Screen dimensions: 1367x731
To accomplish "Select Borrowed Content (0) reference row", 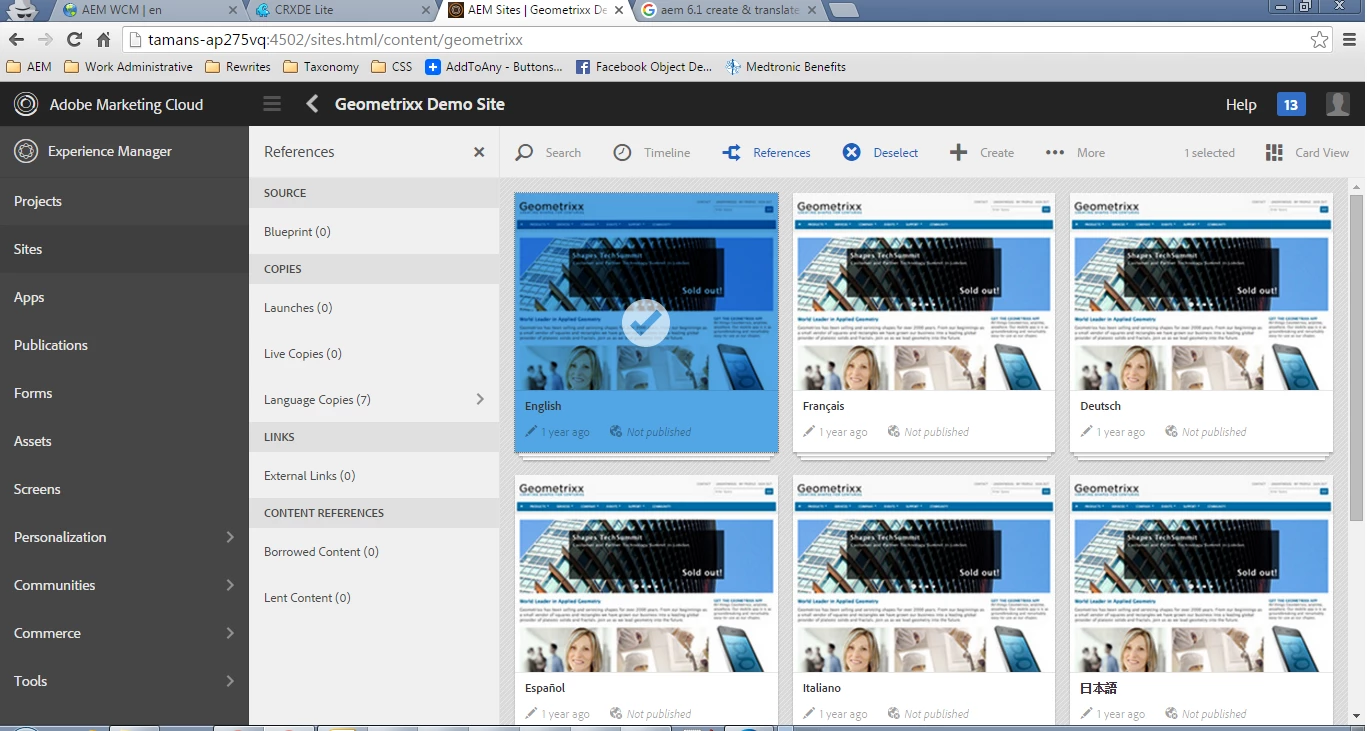I will coord(374,551).
